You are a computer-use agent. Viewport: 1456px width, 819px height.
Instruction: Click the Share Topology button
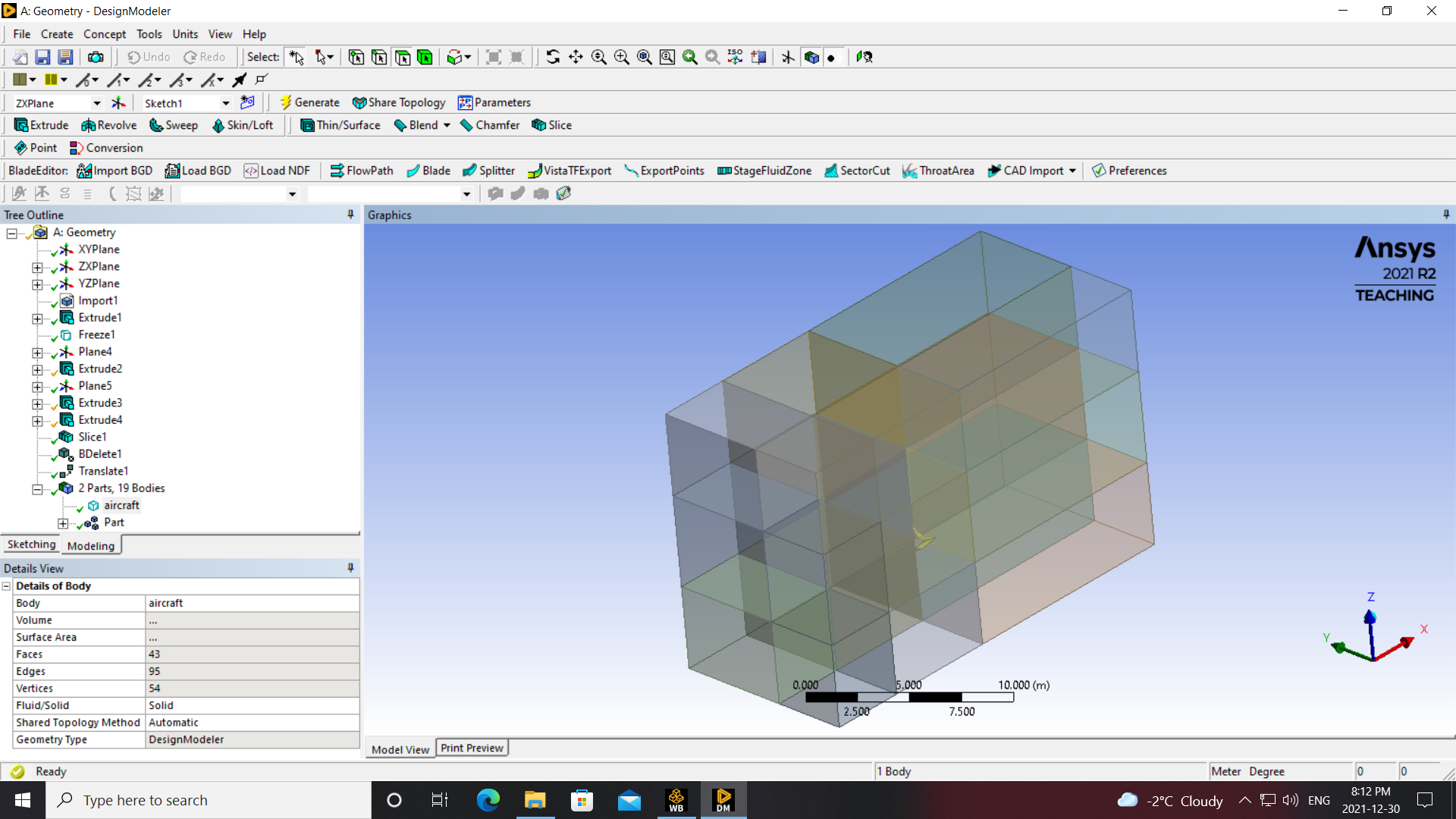tap(399, 102)
